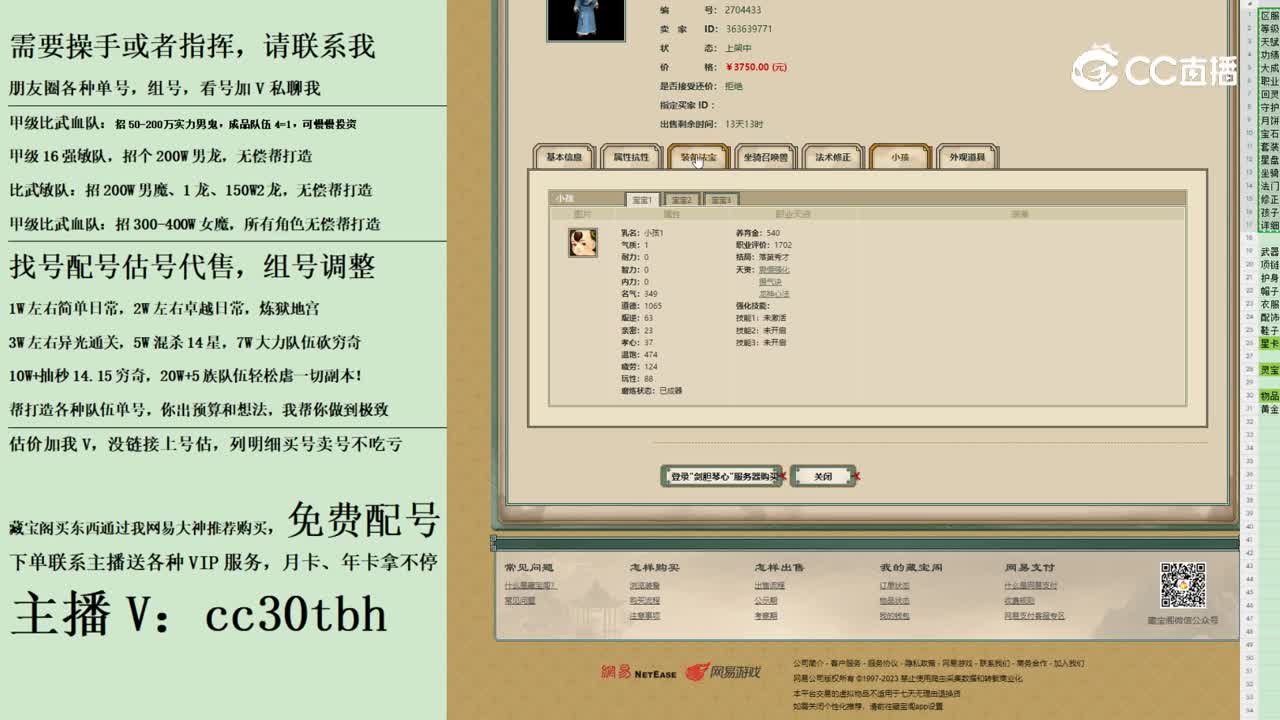Open 出售流程 link under 怎样出售
This screenshot has width=1280, height=720.
(x=769, y=585)
